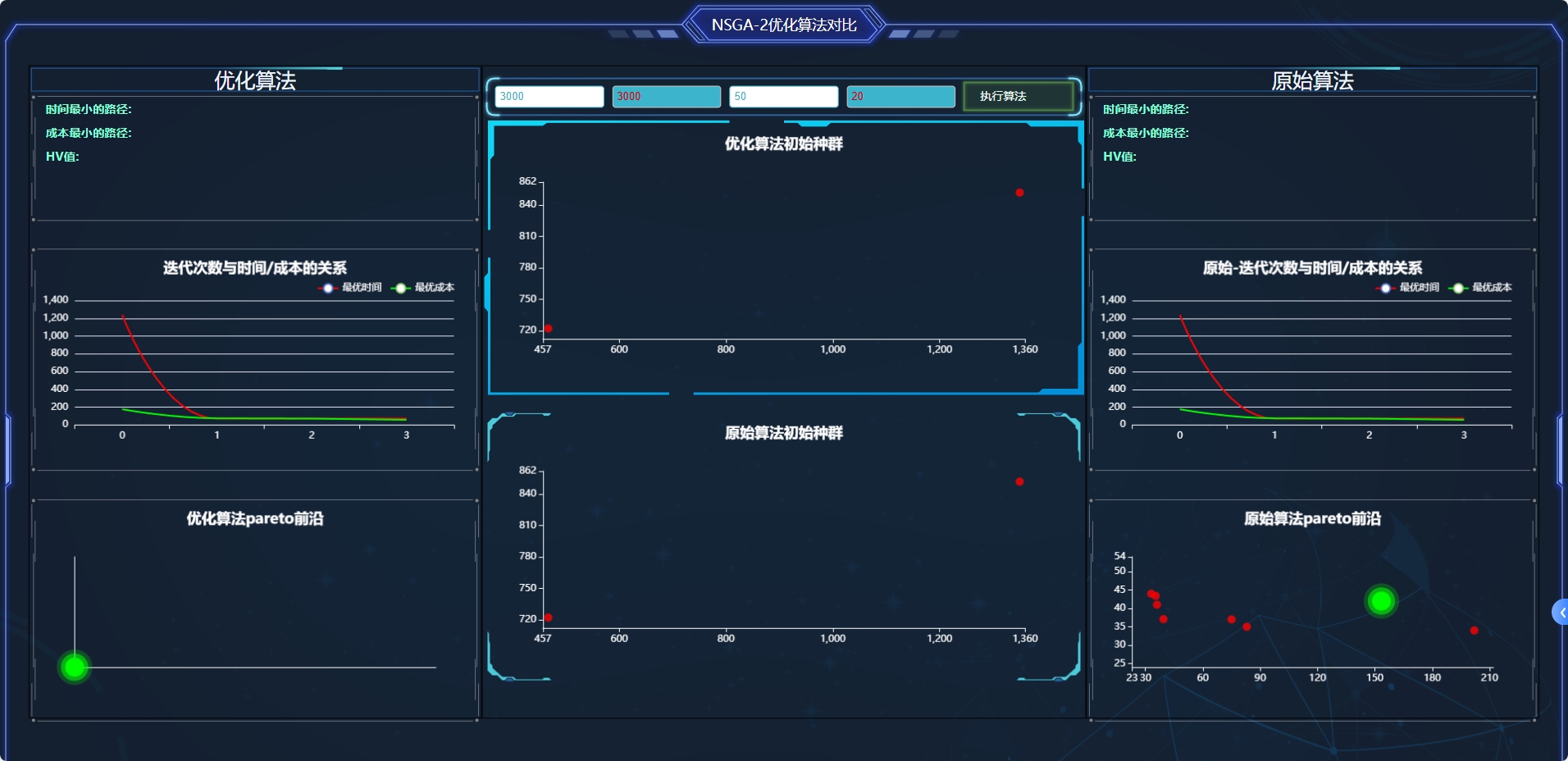Click the NSGA-2优化算法对比 page title

784,25
